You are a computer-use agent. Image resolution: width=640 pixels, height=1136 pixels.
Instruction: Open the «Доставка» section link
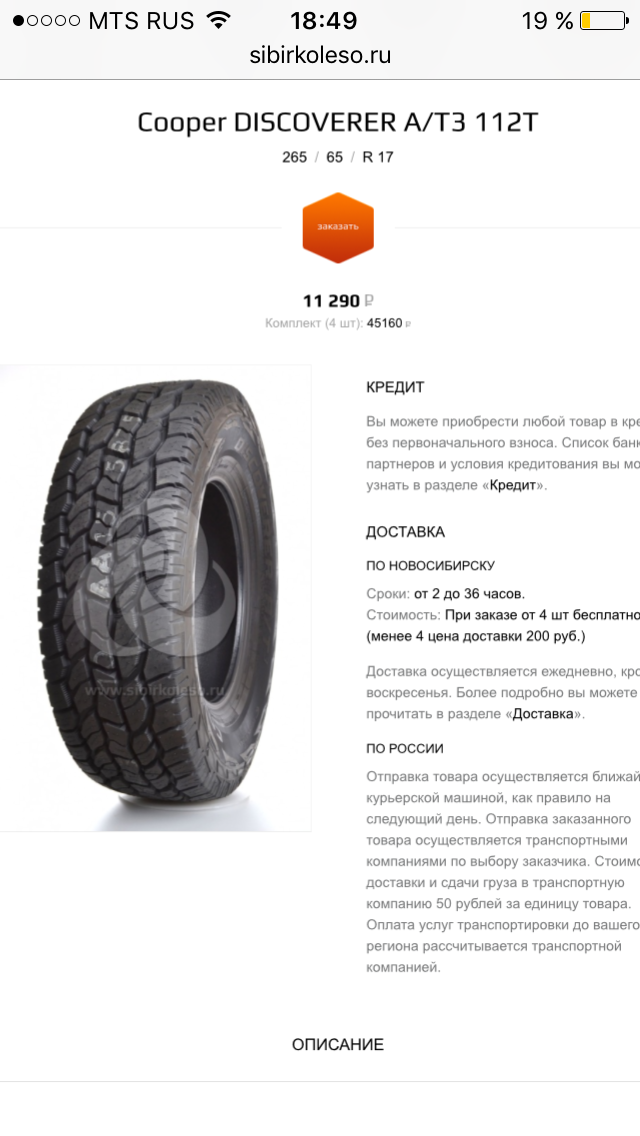tap(544, 714)
